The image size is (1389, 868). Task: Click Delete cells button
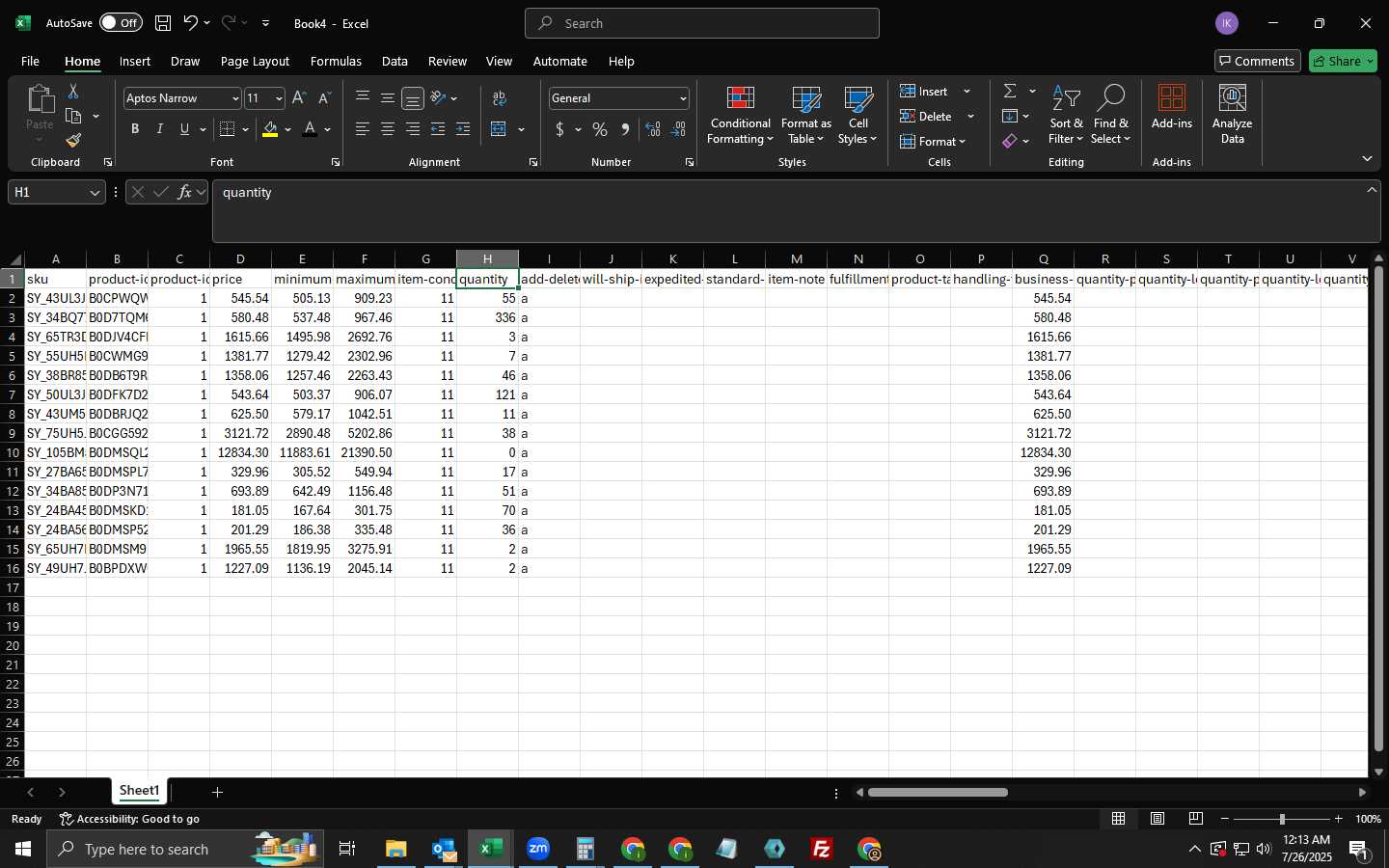click(926, 116)
